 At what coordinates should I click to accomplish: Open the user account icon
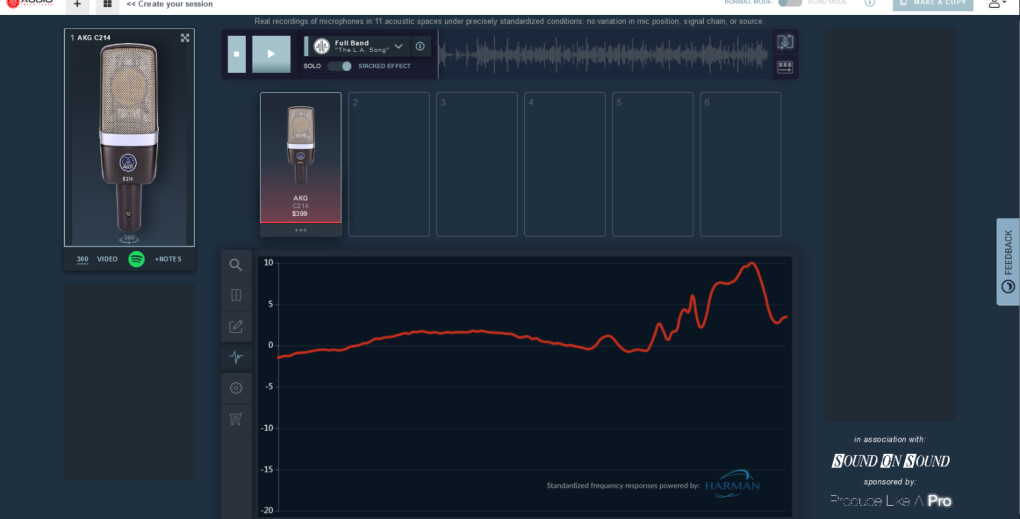(x=995, y=4)
